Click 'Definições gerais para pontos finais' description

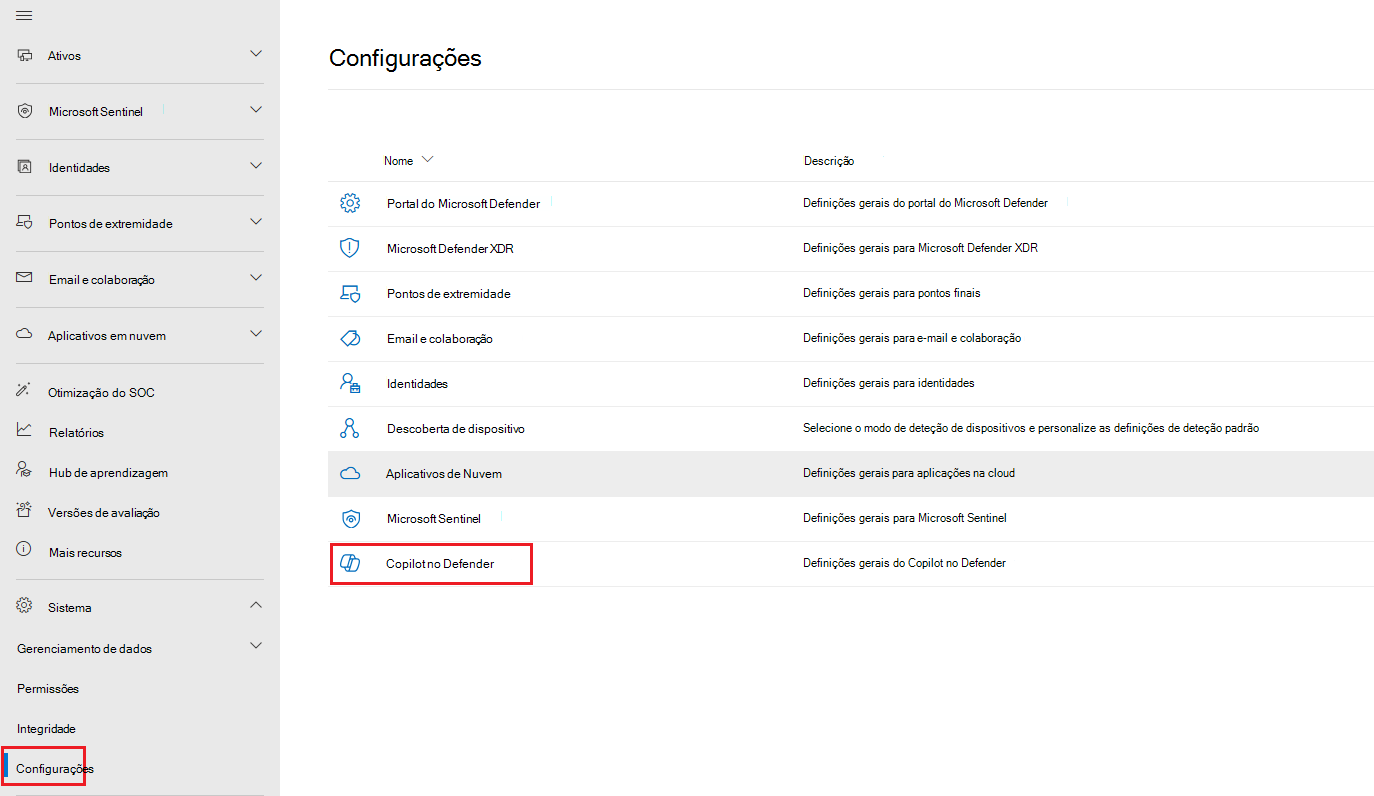click(x=892, y=293)
